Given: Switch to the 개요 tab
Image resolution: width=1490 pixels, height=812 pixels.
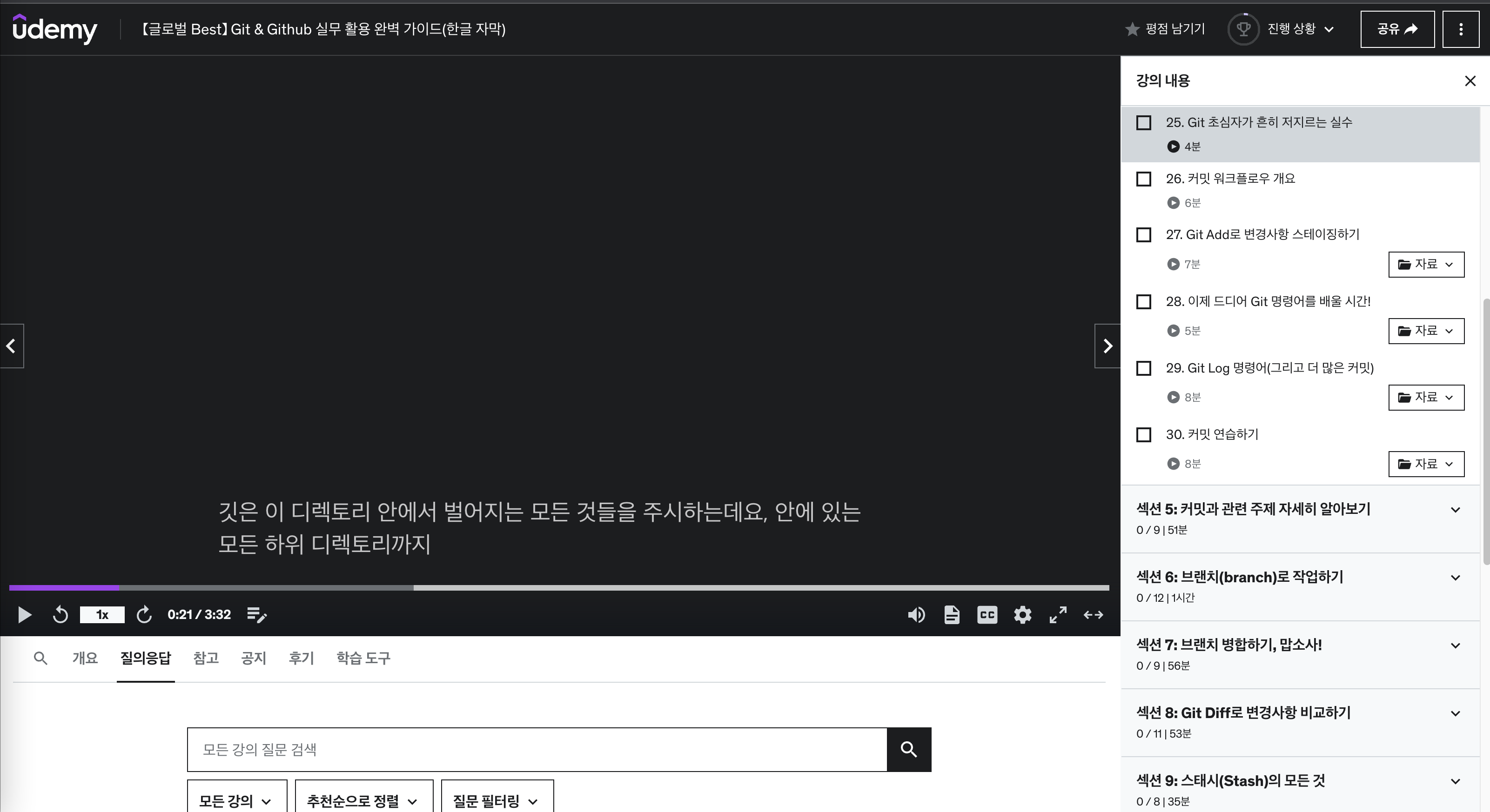Looking at the screenshot, I should pos(85,658).
